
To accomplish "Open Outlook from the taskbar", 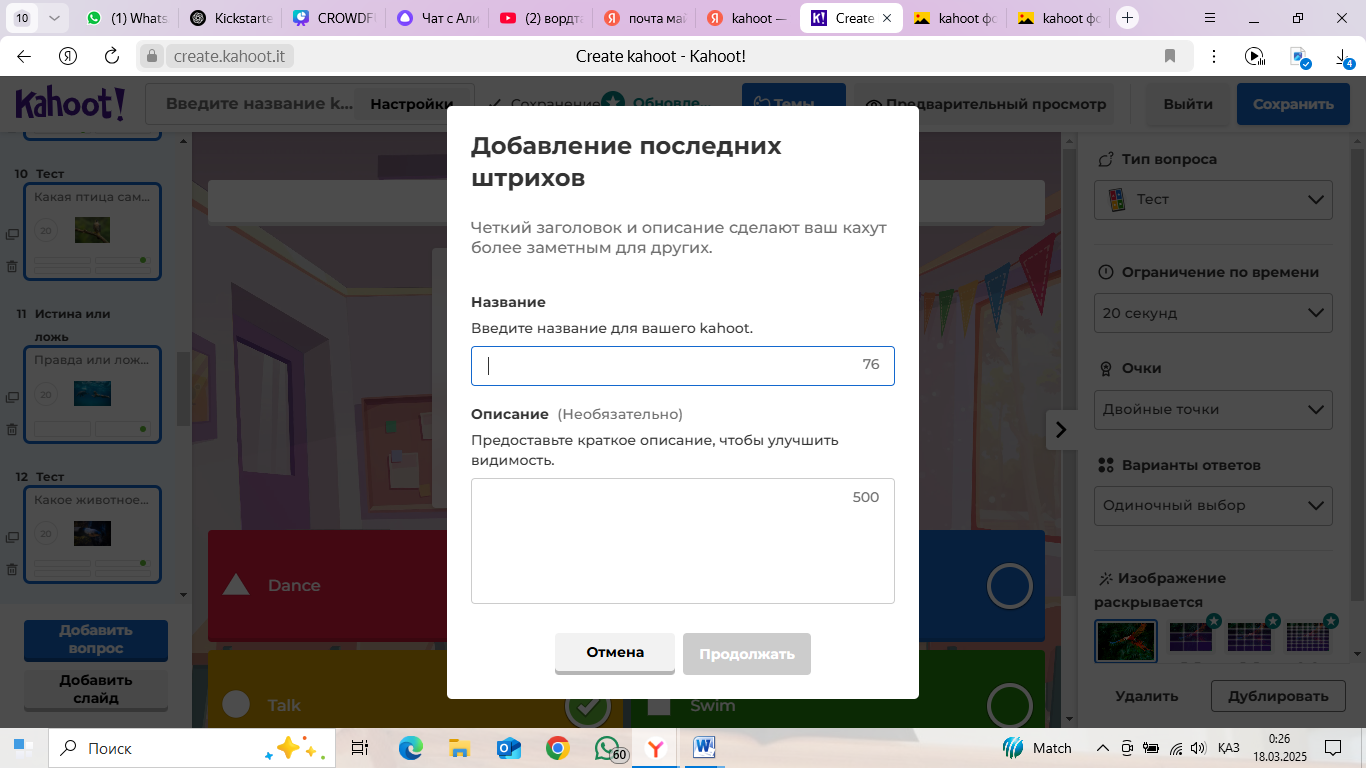I will (x=508, y=748).
